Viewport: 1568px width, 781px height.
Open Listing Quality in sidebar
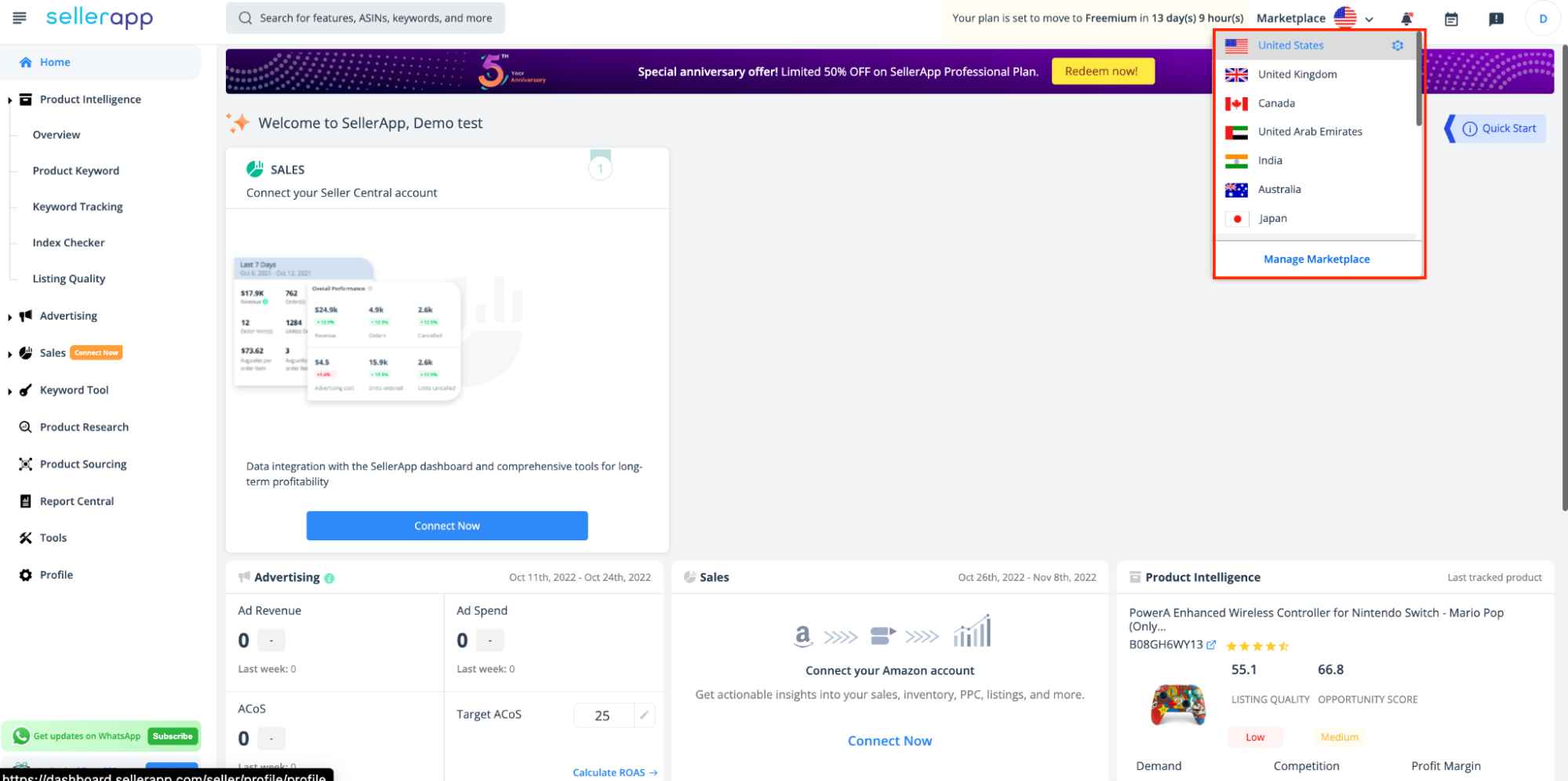(x=69, y=279)
